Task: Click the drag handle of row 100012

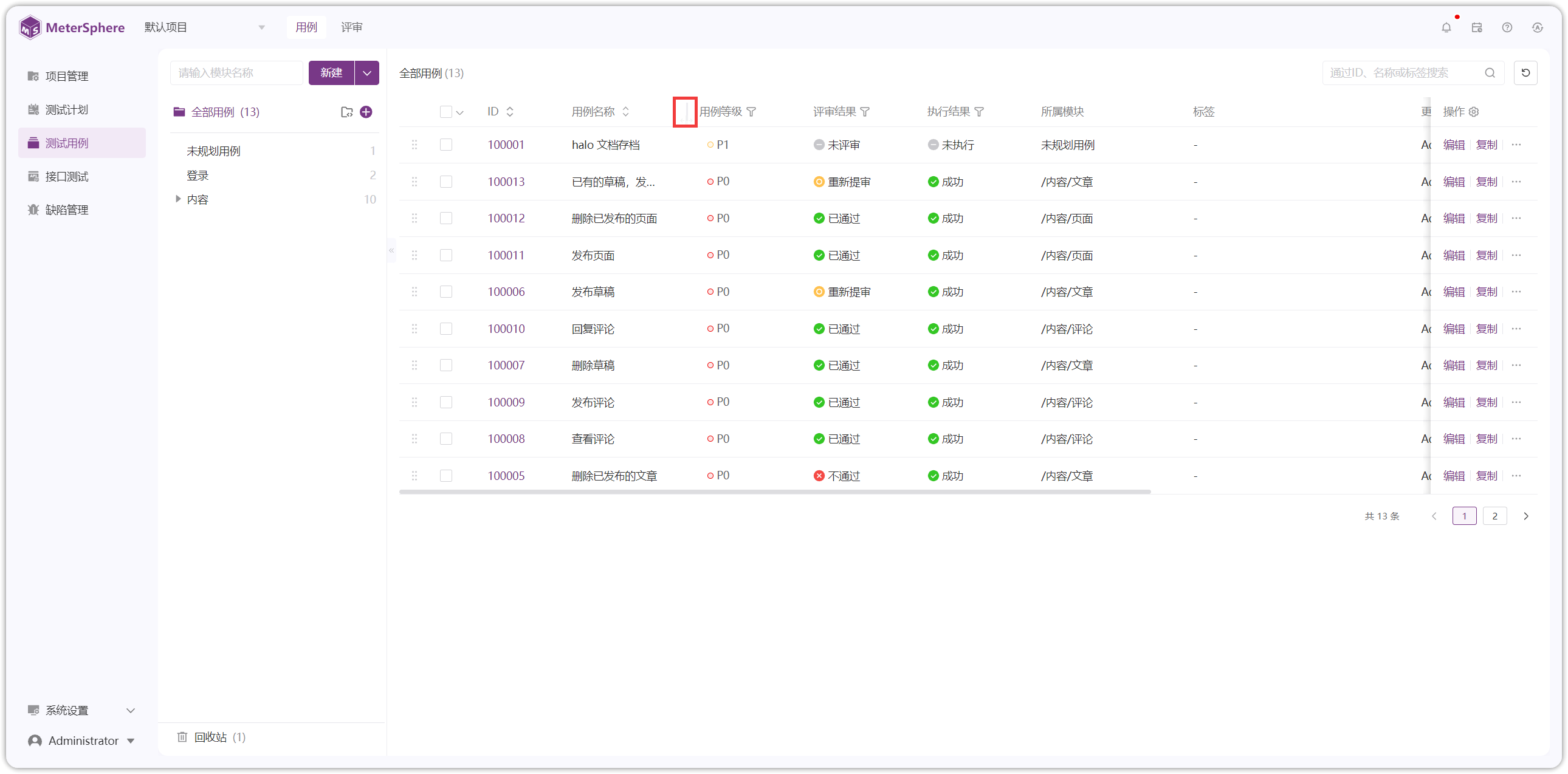Action: point(414,219)
